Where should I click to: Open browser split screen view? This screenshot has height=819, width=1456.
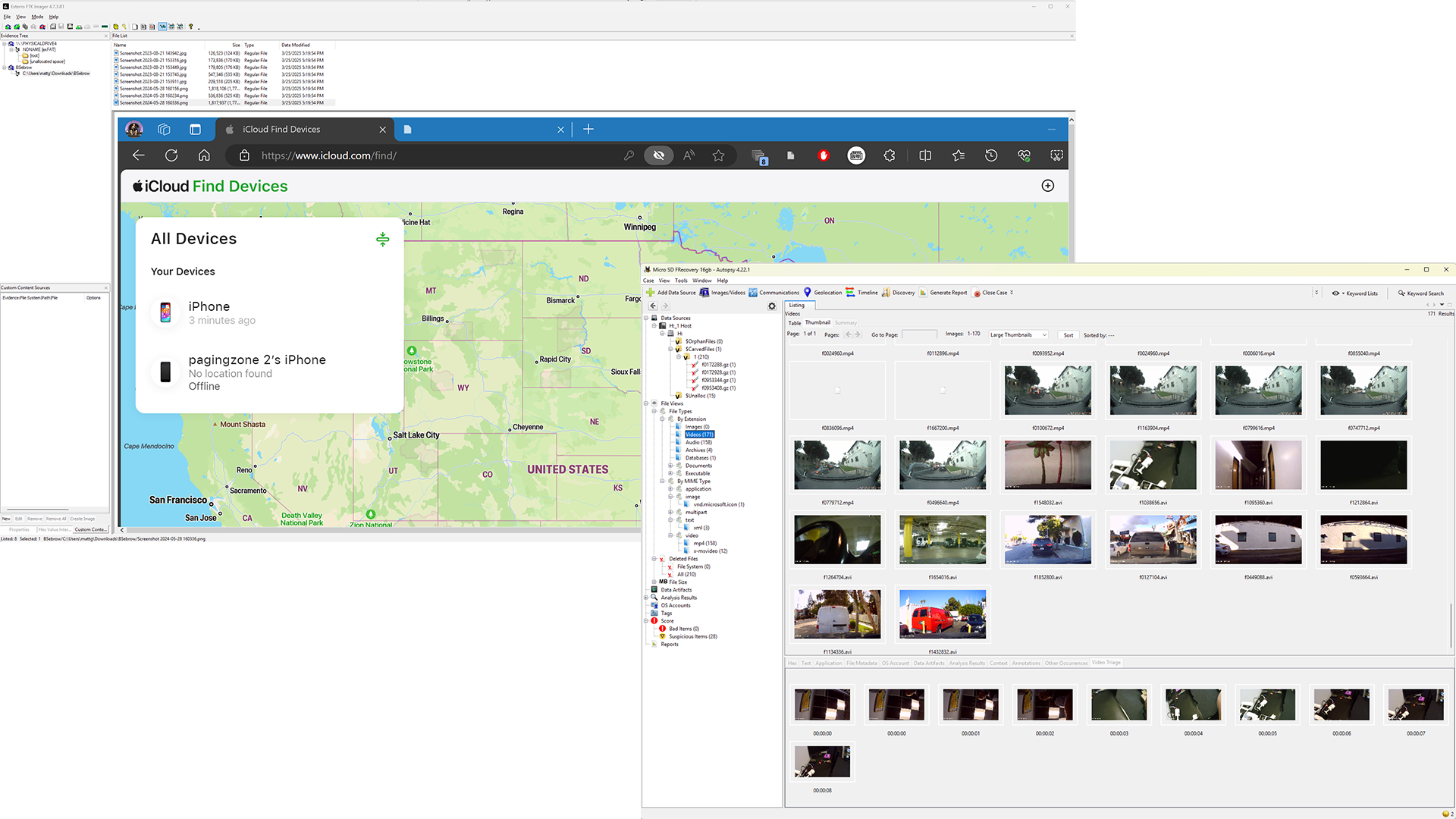click(x=925, y=155)
